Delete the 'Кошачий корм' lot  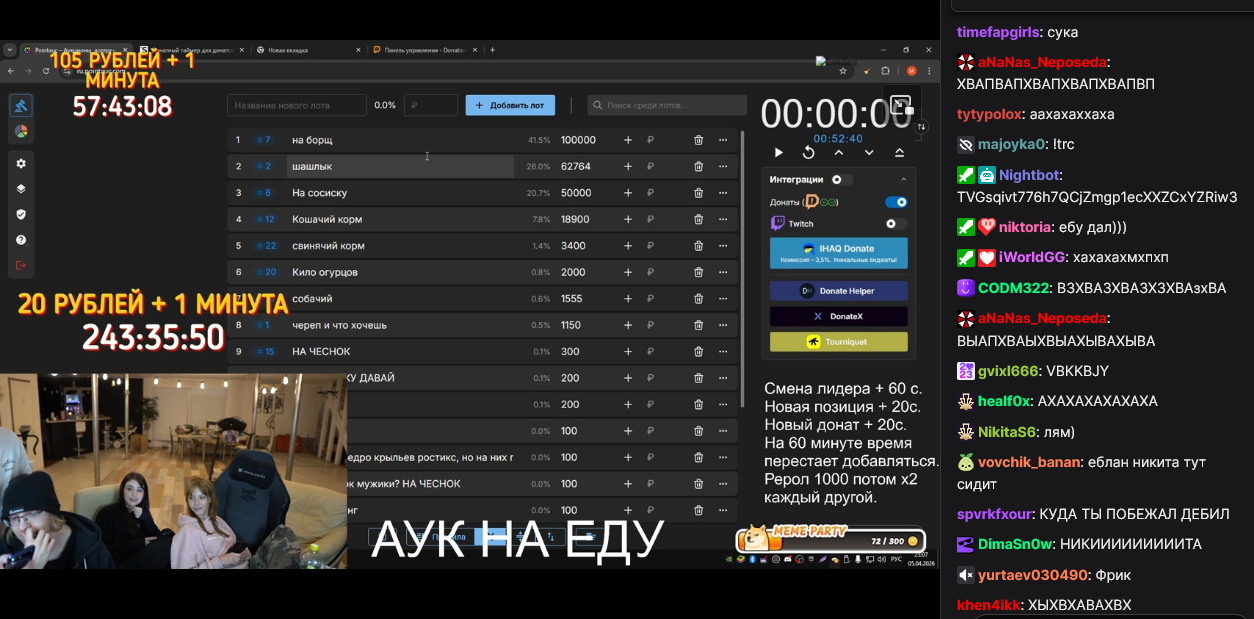(698, 219)
